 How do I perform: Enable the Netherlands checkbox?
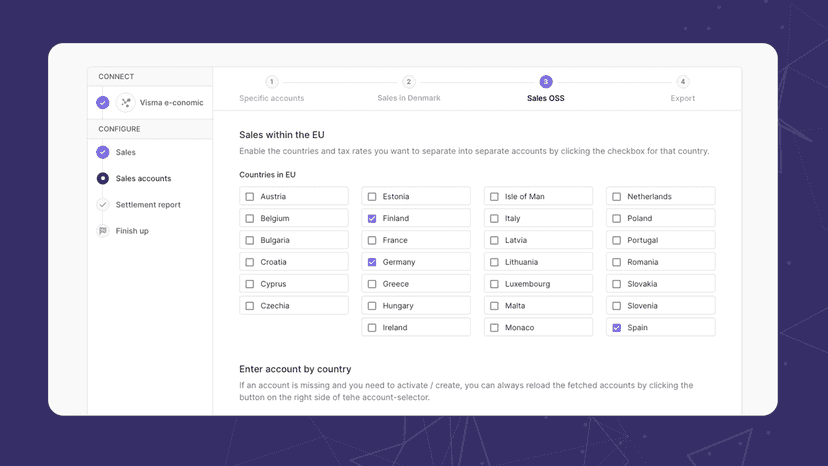(x=616, y=197)
